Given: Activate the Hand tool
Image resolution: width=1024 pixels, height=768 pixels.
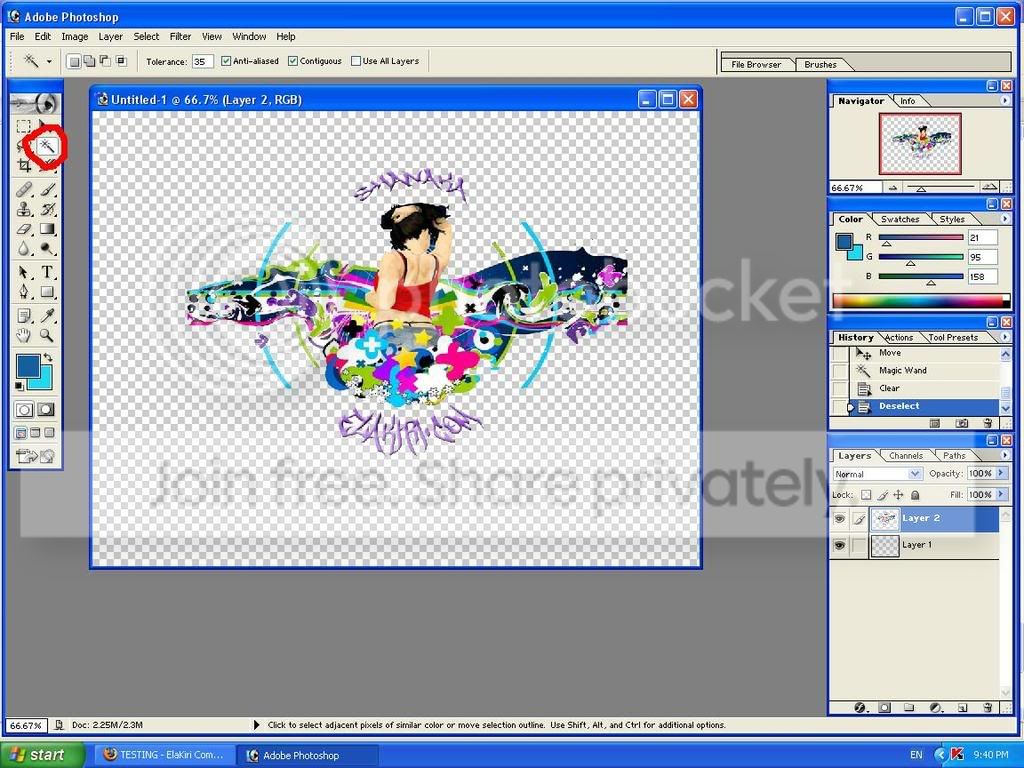Looking at the screenshot, I should [24, 336].
